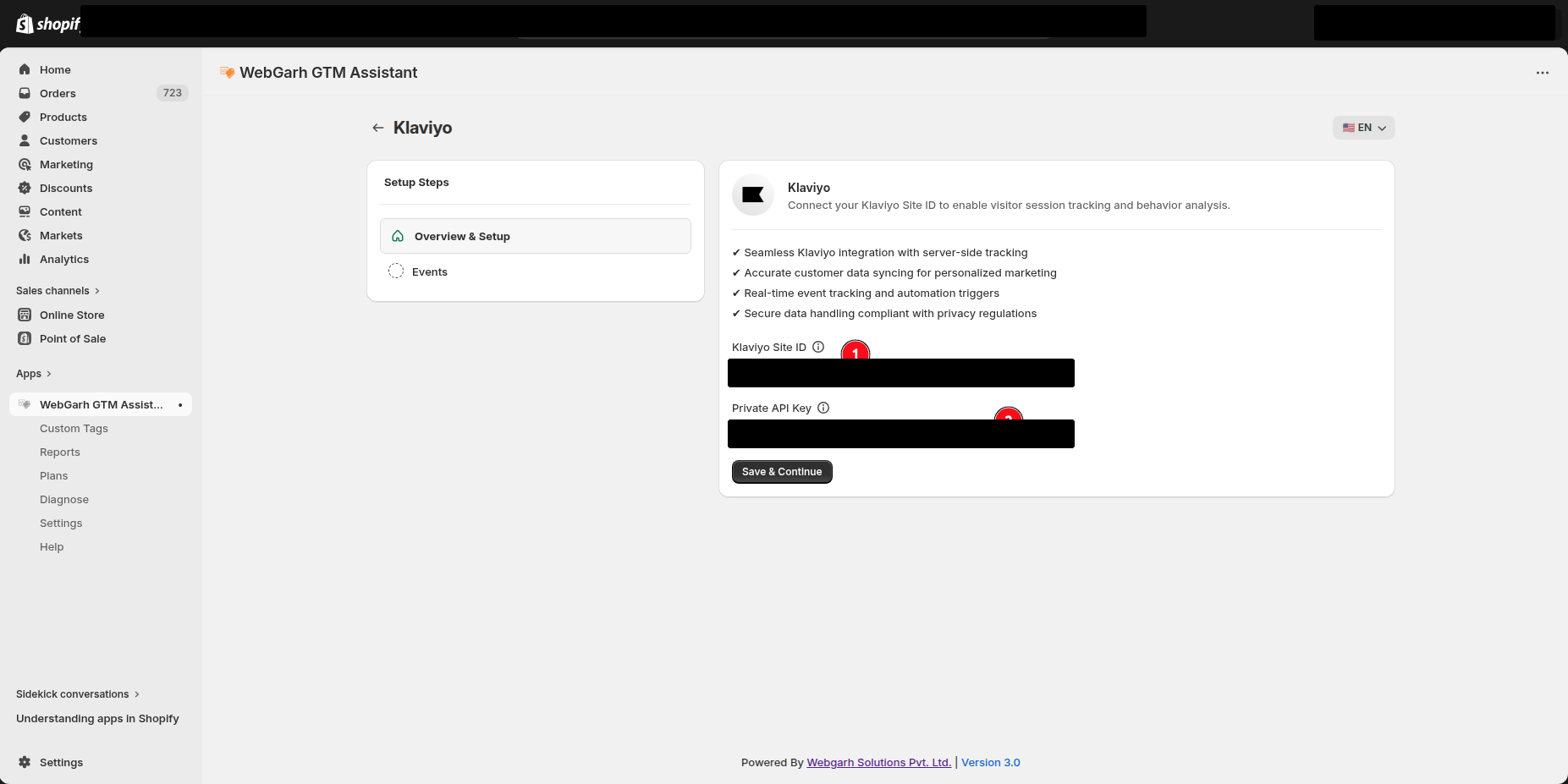Screen dimensions: 1568x784
Task: Click Save & Continue button
Action: (782, 472)
